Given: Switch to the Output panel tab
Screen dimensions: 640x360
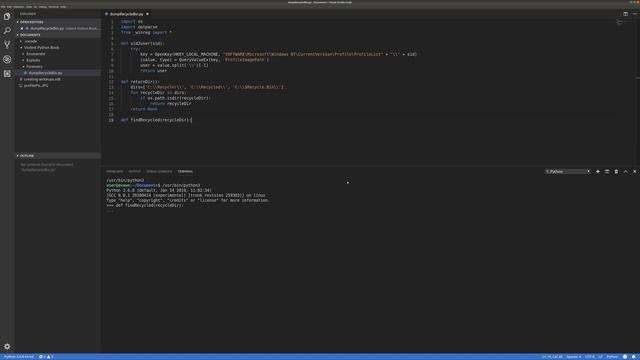Looking at the screenshot, I should pyautogui.click(x=134, y=171).
